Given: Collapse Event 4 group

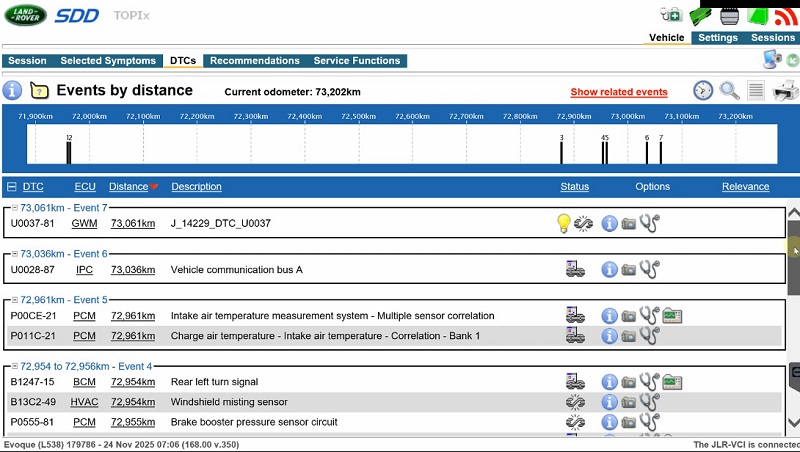Looking at the screenshot, I should (x=15, y=366).
